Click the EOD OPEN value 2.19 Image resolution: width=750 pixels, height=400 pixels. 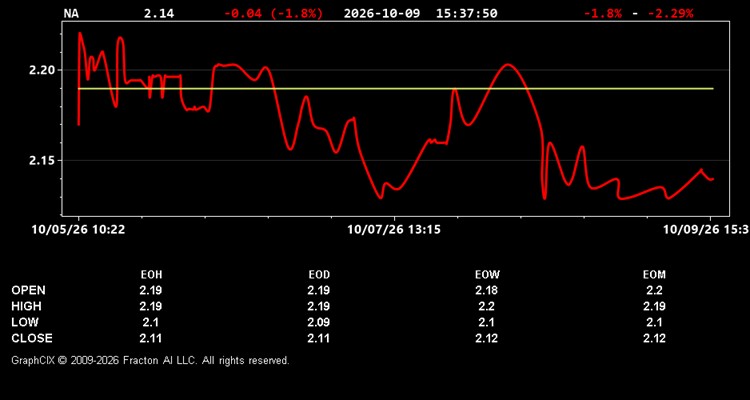[319, 290]
